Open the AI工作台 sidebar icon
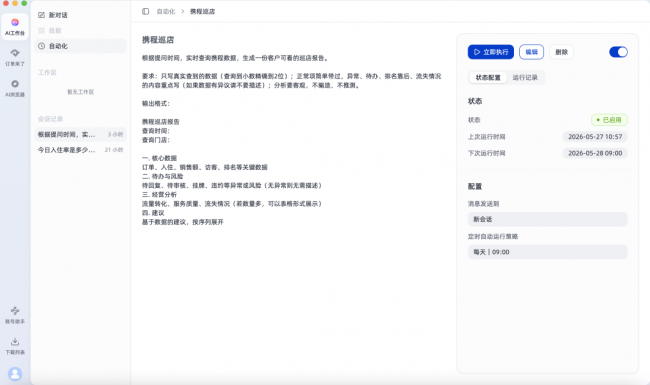 (15, 27)
